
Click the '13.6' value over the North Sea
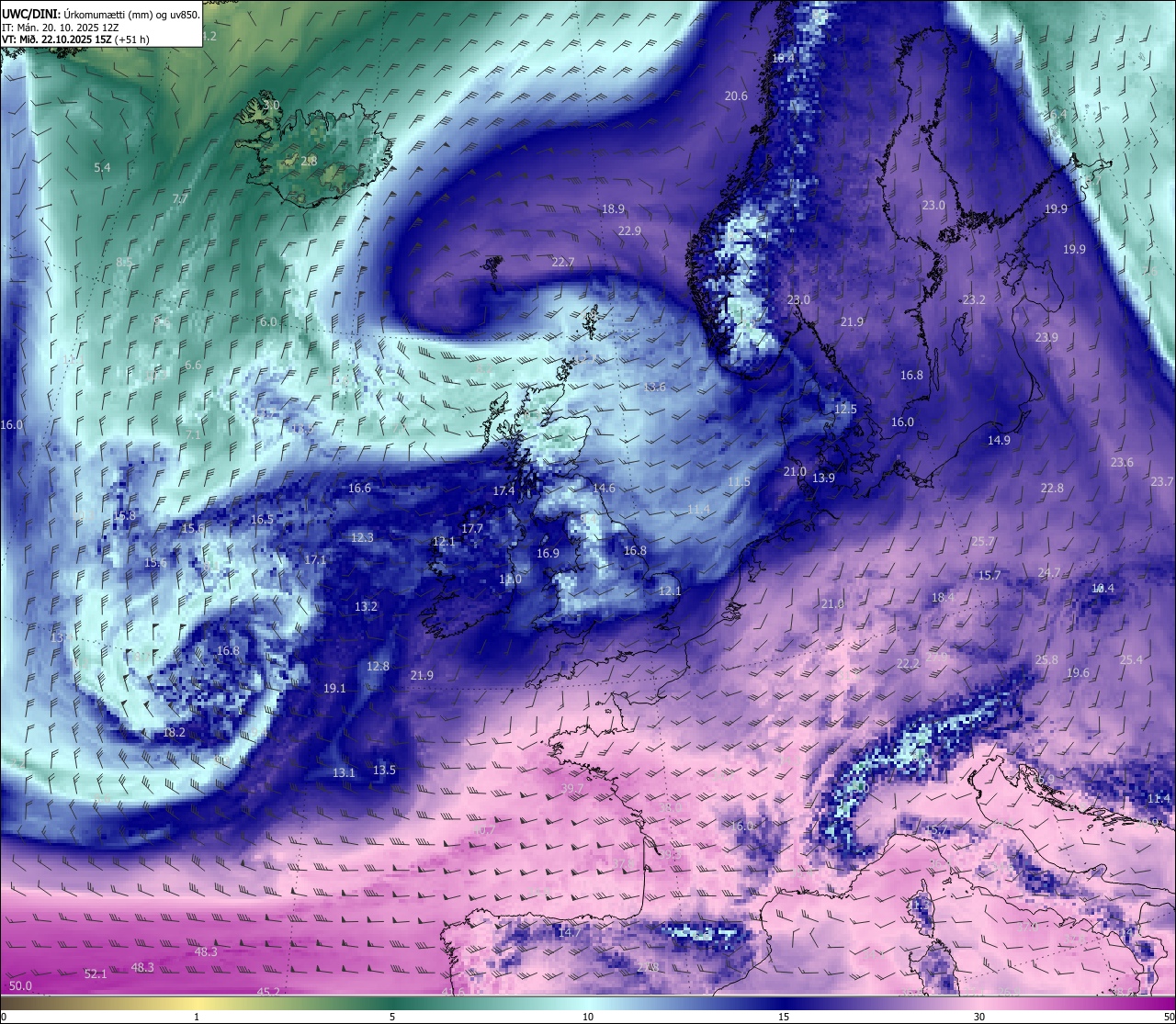click(654, 387)
